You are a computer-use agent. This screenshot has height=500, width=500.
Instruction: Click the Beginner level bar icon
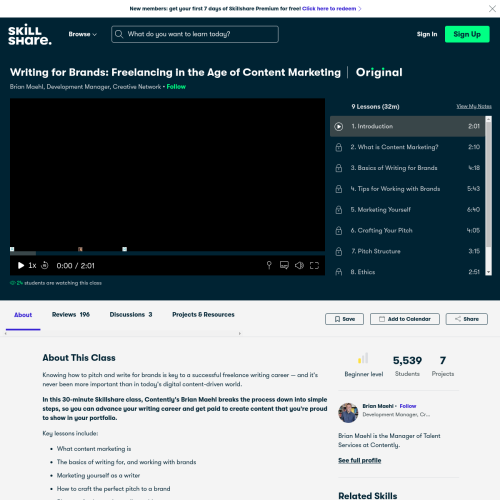[x=363, y=358]
